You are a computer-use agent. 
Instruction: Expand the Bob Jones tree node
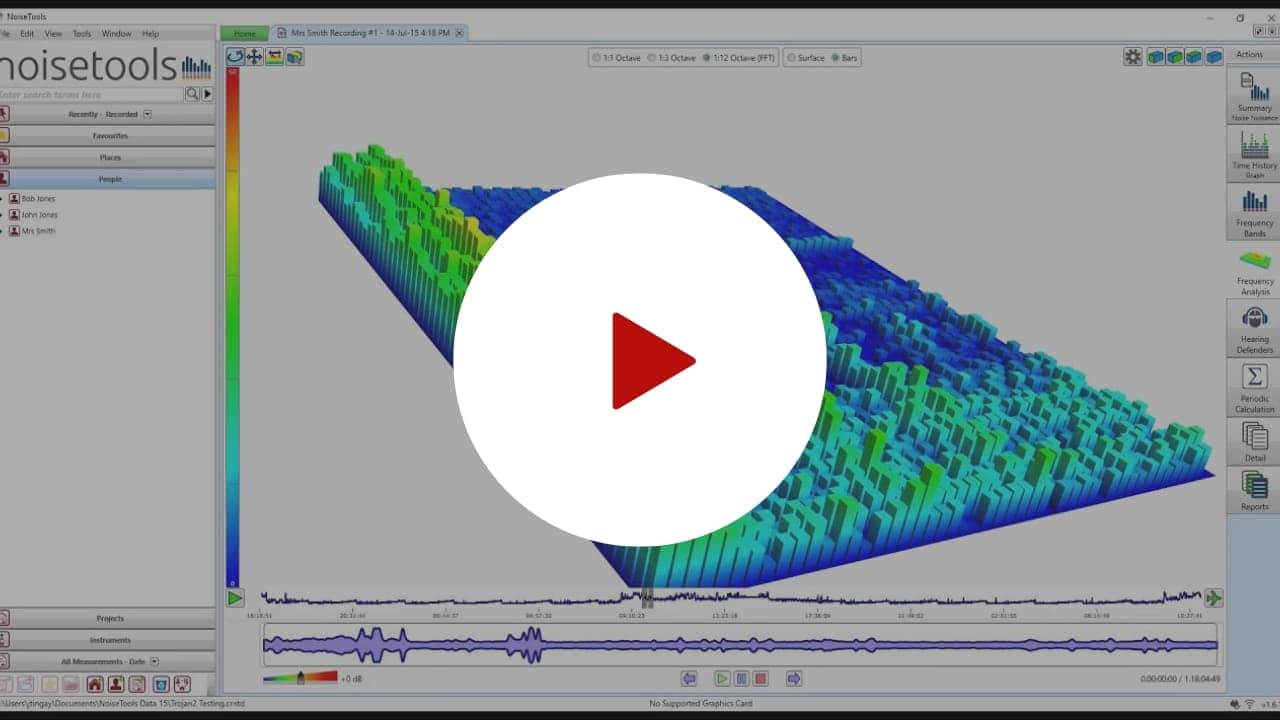coord(2,198)
